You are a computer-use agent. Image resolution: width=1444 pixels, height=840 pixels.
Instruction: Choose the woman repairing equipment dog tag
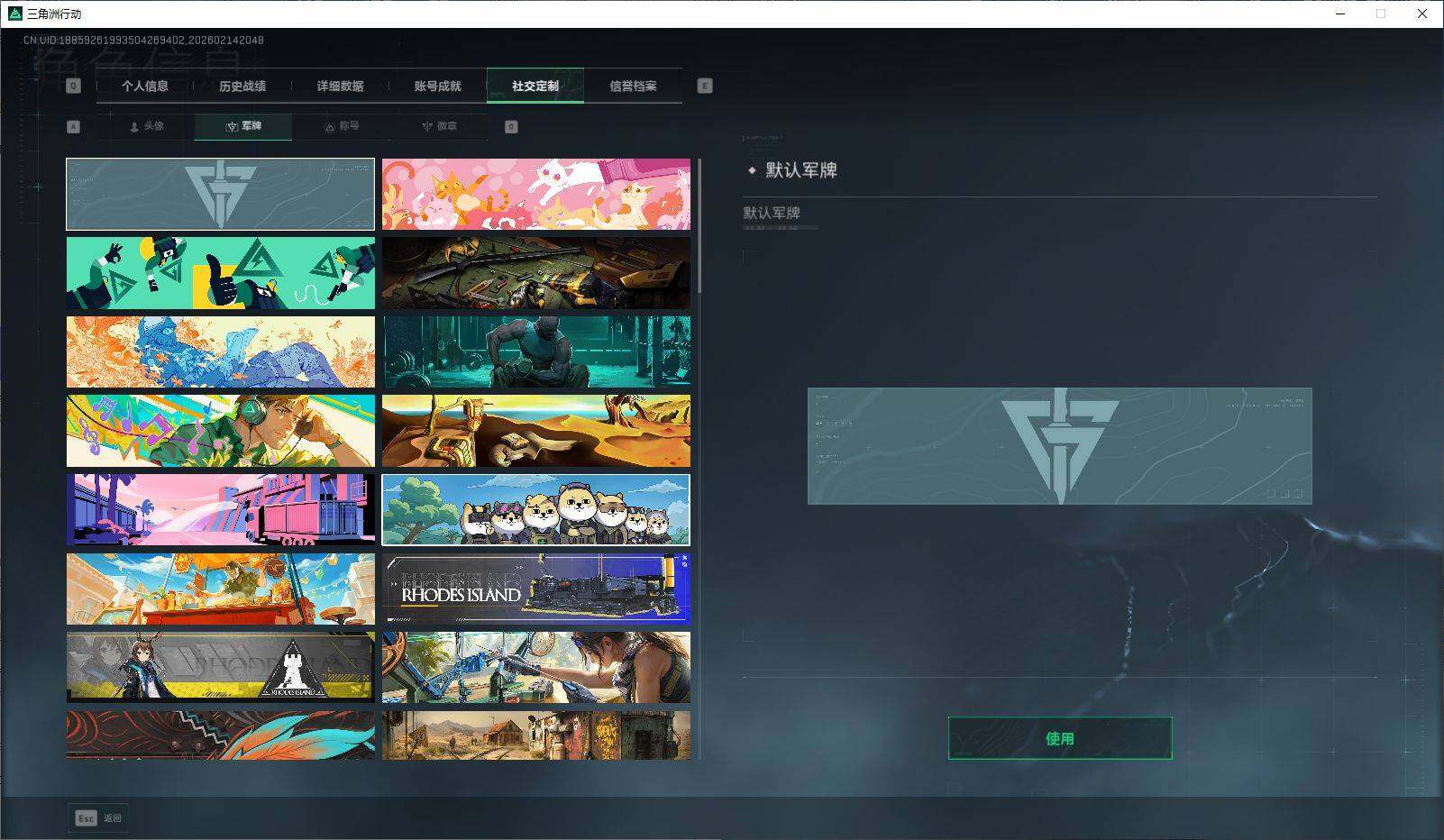pyautogui.click(x=536, y=668)
